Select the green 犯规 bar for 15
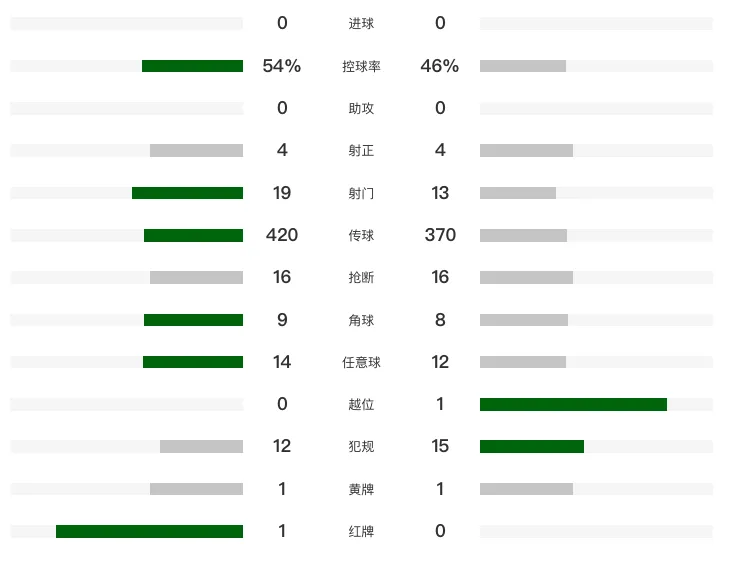The height and width of the screenshot is (569, 734). click(532, 446)
